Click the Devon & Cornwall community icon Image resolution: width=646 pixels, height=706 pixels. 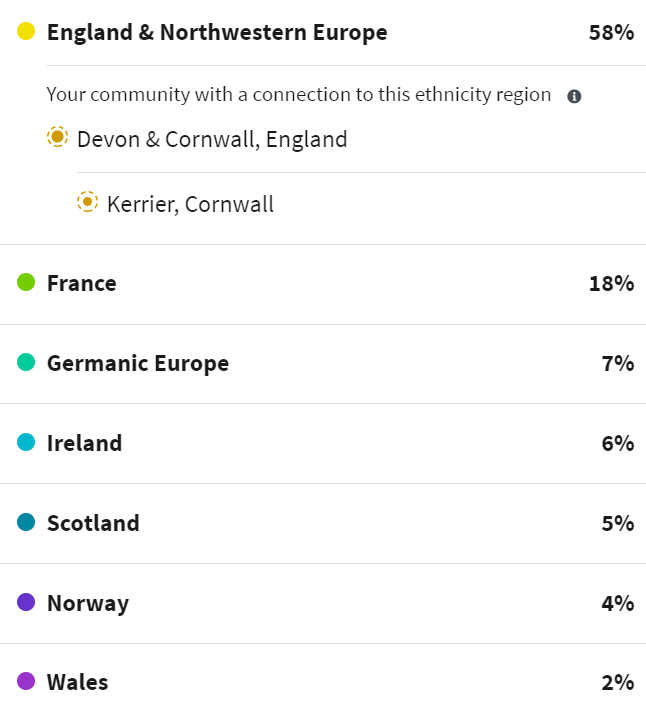pos(58,138)
